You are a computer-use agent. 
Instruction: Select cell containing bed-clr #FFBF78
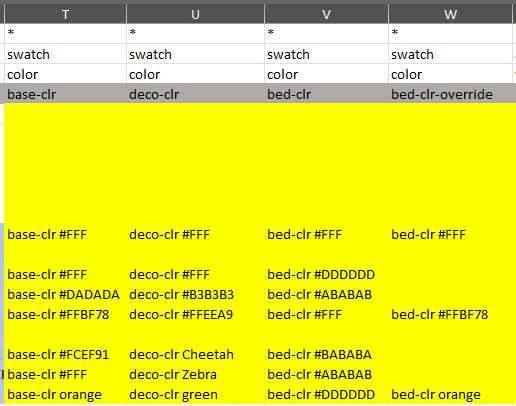tap(450, 314)
